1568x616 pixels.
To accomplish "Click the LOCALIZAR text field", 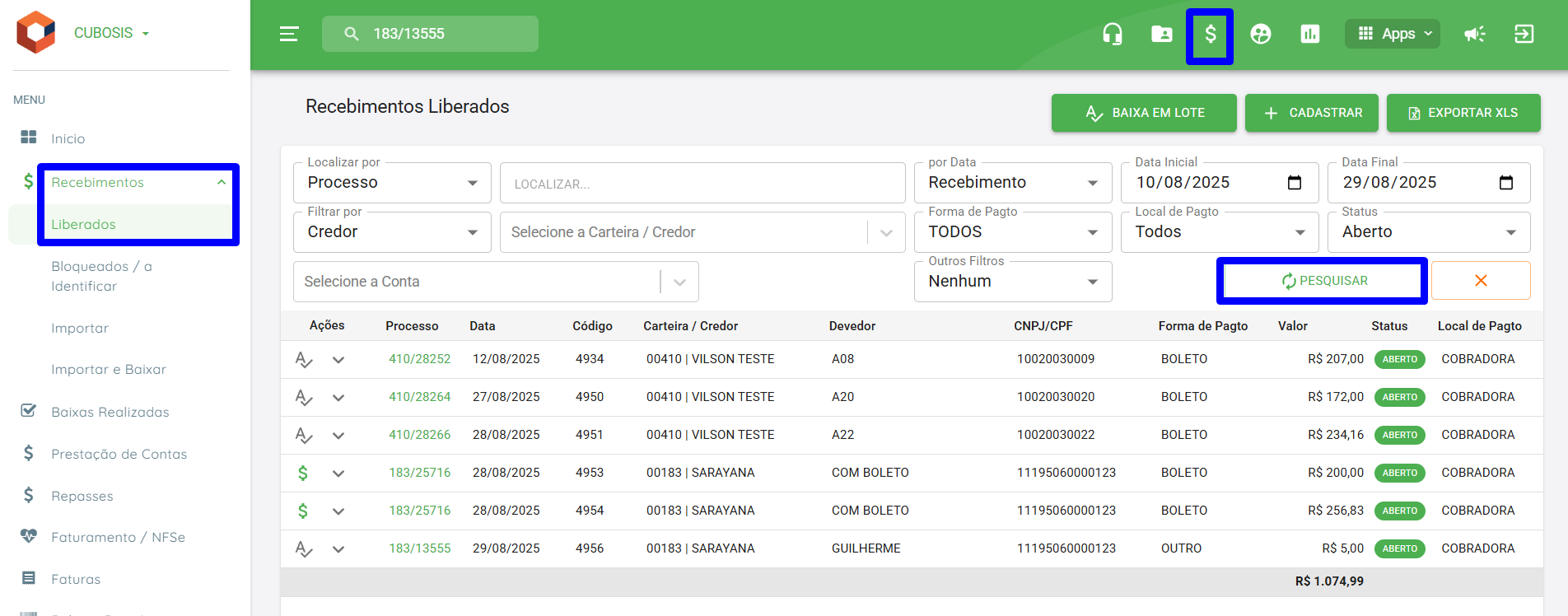I will [x=702, y=183].
